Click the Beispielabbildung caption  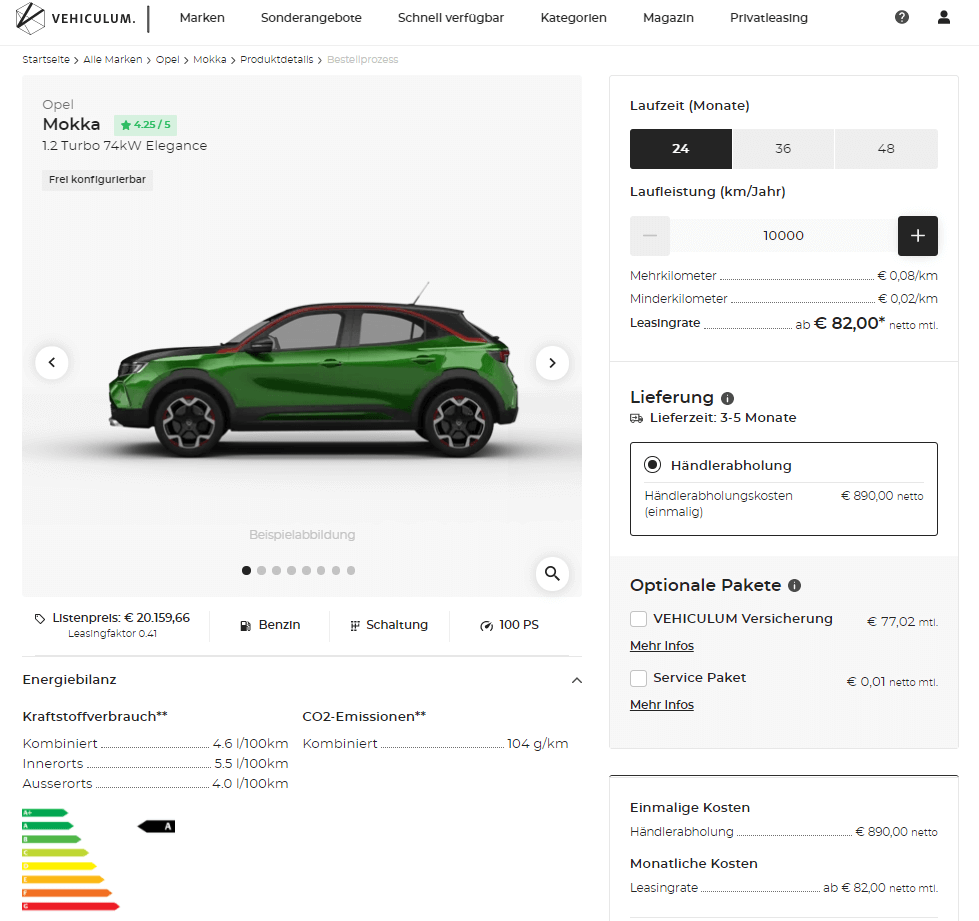click(x=302, y=534)
